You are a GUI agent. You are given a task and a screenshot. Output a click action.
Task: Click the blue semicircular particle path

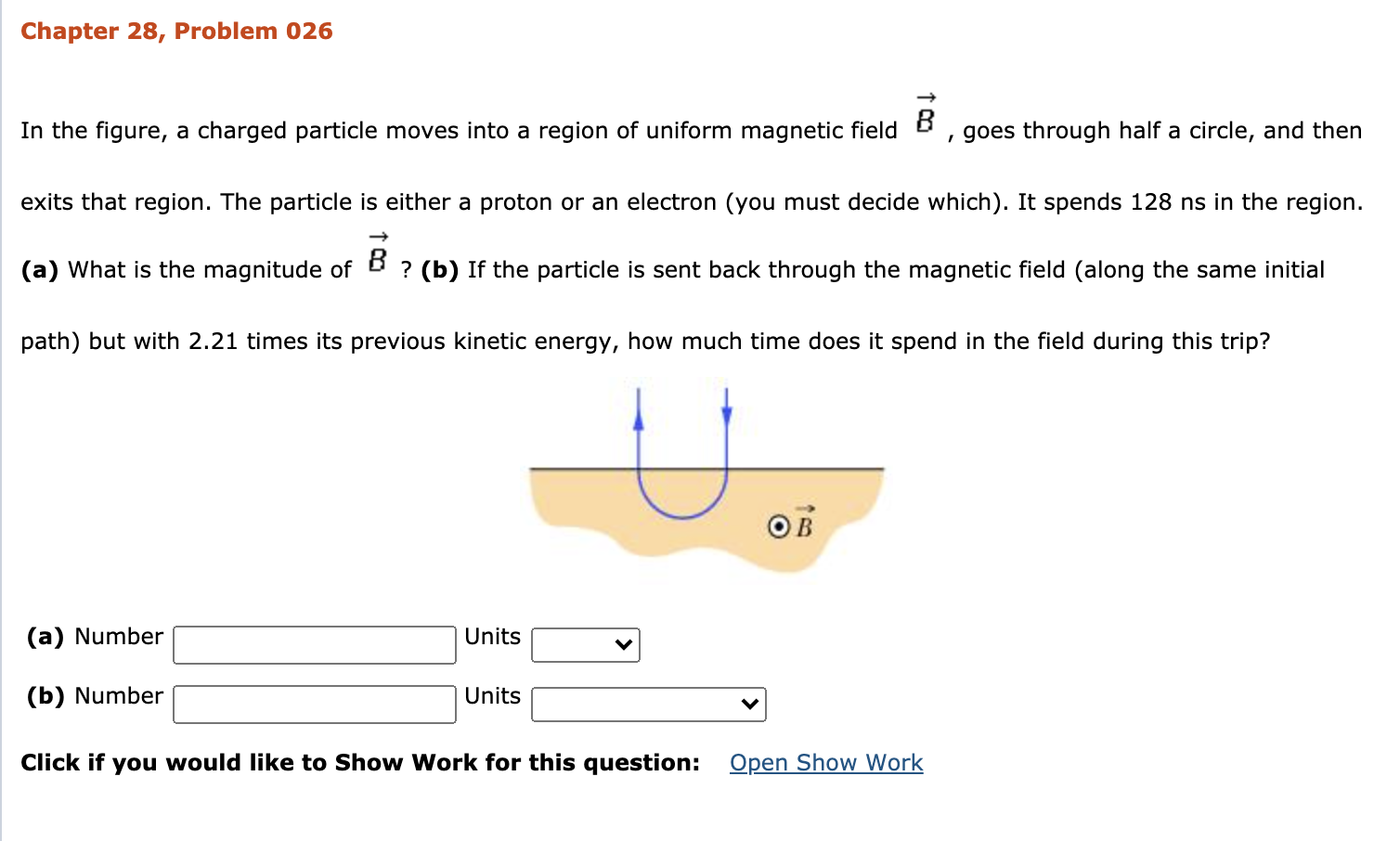click(x=682, y=515)
